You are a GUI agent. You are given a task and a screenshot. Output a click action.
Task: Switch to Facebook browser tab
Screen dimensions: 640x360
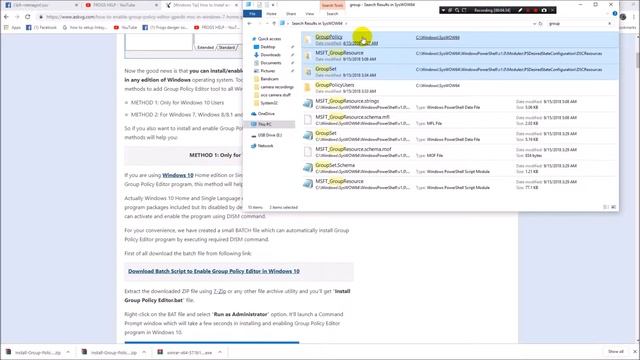click(x=41, y=5)
